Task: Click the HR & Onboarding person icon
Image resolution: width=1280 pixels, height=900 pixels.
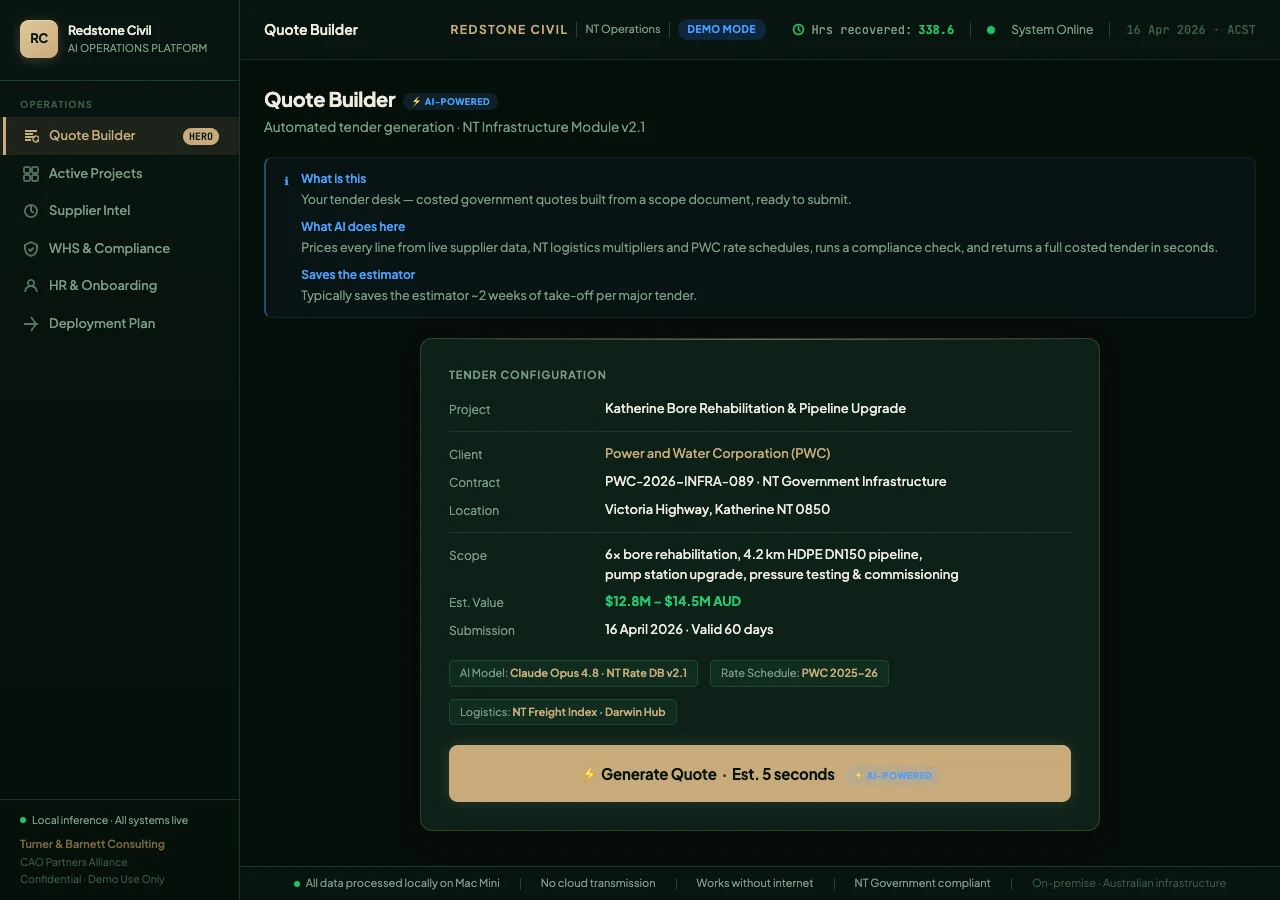Action: [x=31, y=286]
